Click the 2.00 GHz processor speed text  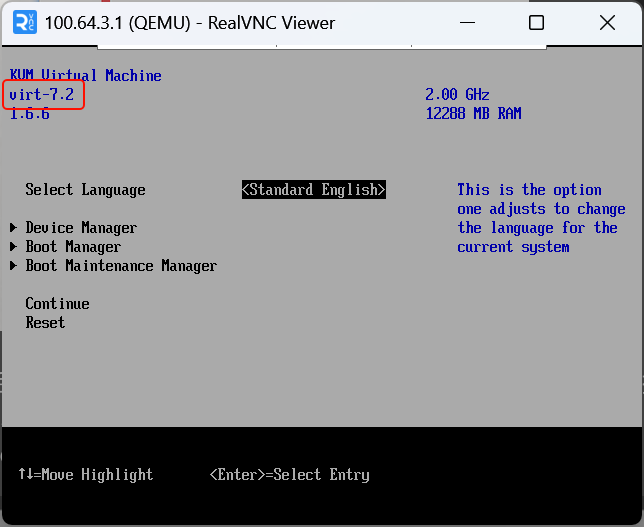coord(457,95)
